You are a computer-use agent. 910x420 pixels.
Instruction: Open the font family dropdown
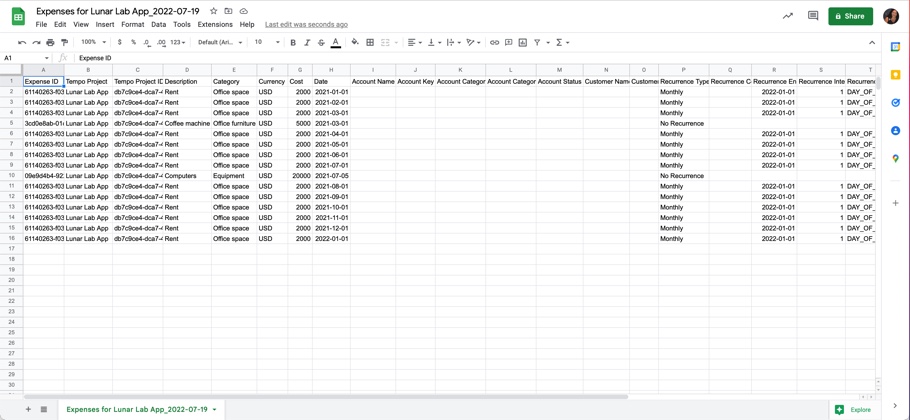(x=220, y=43)
